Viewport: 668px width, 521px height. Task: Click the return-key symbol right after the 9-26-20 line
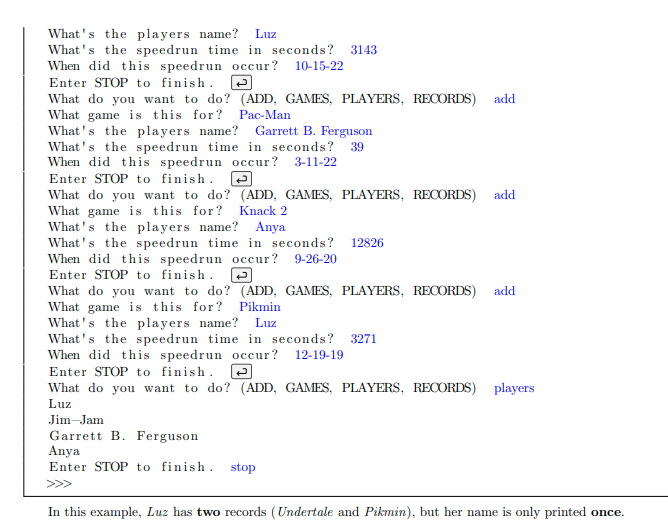[x=241, y=275]
